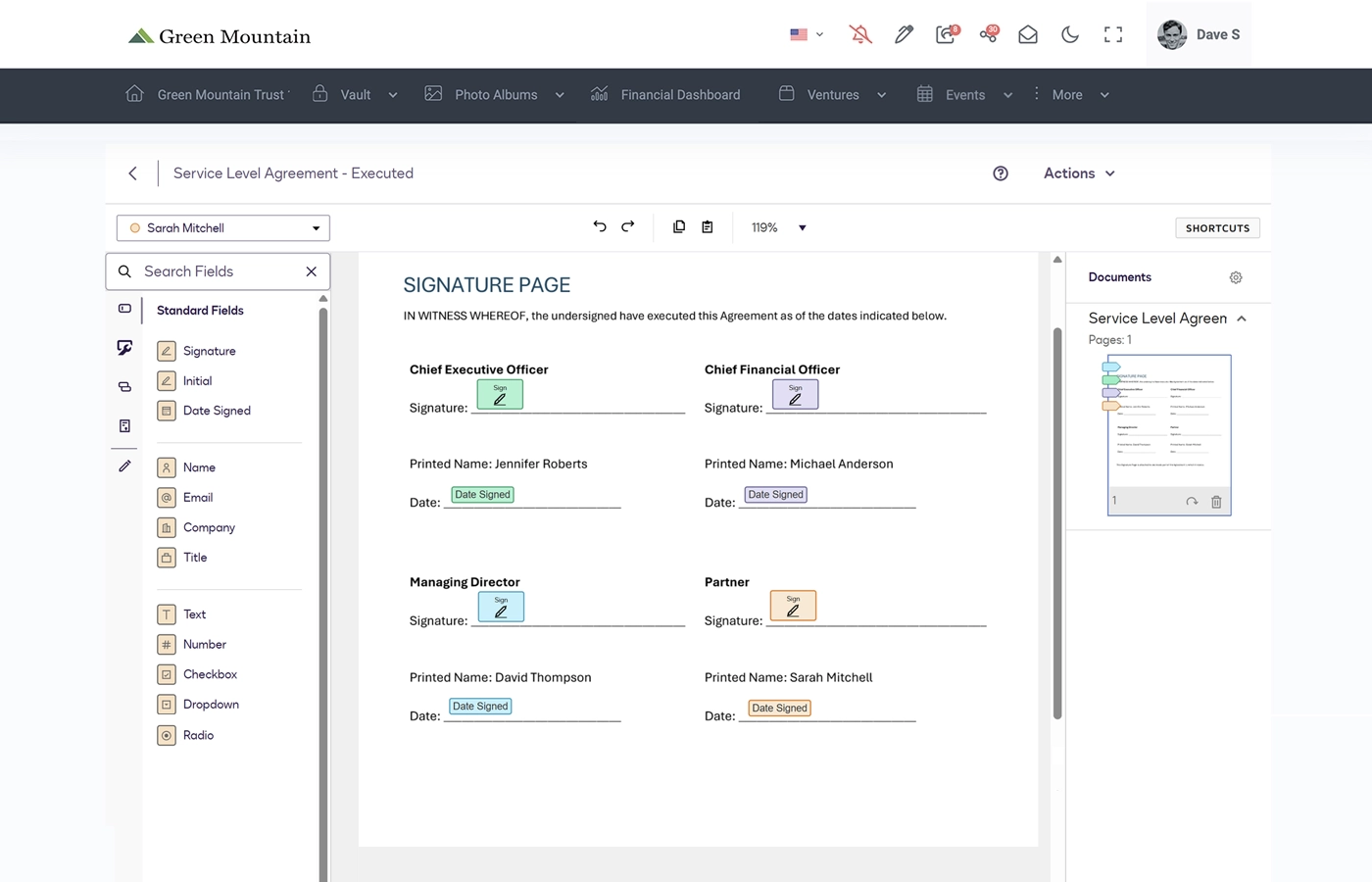This screenshot has width=1372, height=882.
Task: Click the help question mark icon
Action: click(x=1001, y=173)
